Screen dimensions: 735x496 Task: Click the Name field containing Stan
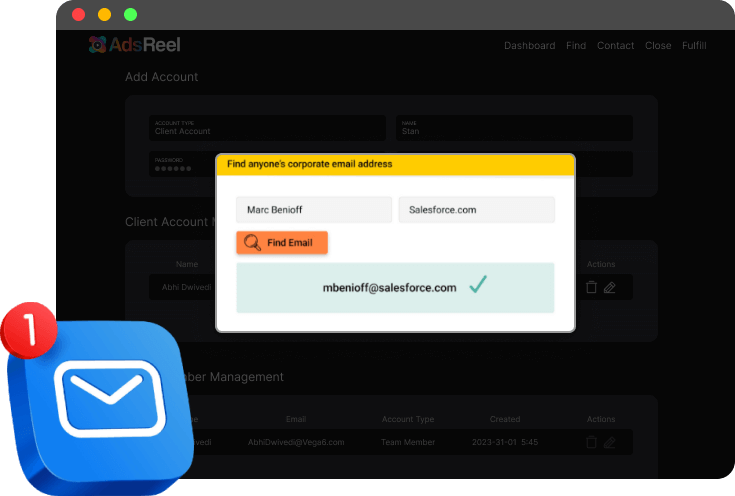click(x=514, y=128)
